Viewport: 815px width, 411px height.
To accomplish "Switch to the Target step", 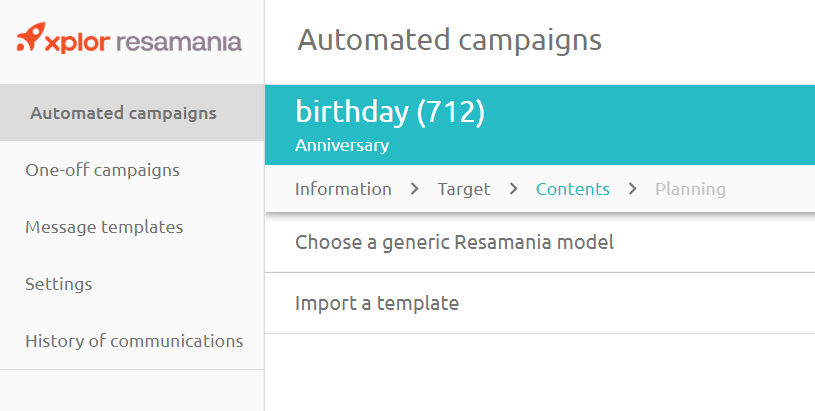I will (464, 189).
